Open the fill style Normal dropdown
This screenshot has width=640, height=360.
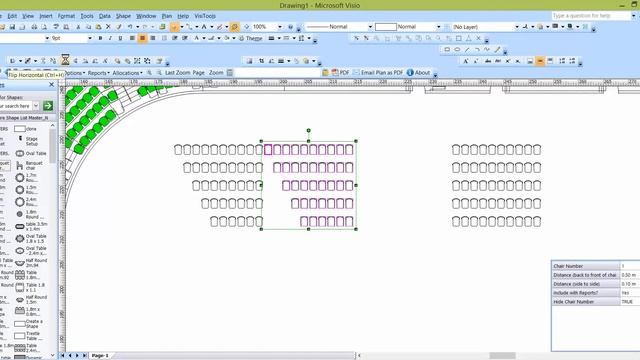(x=439, y=27)
